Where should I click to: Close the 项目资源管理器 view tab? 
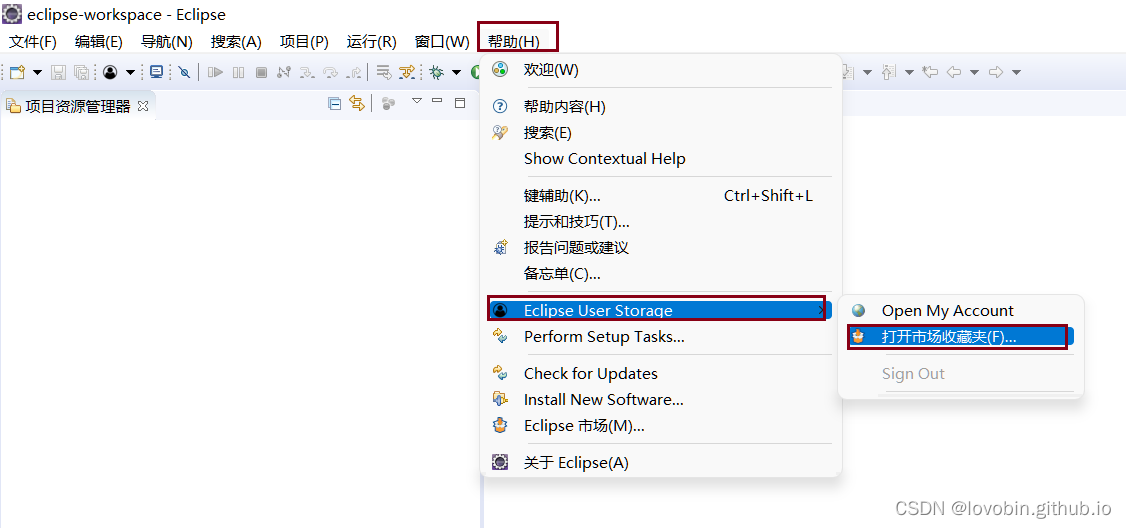point(143,106)
